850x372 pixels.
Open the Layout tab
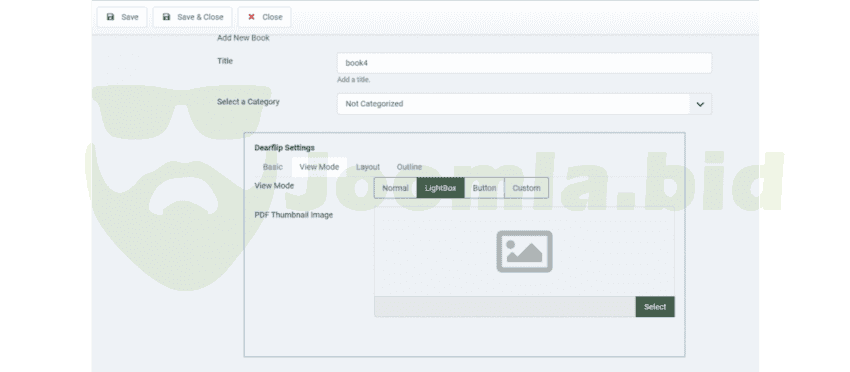click(x=368, y=167)
